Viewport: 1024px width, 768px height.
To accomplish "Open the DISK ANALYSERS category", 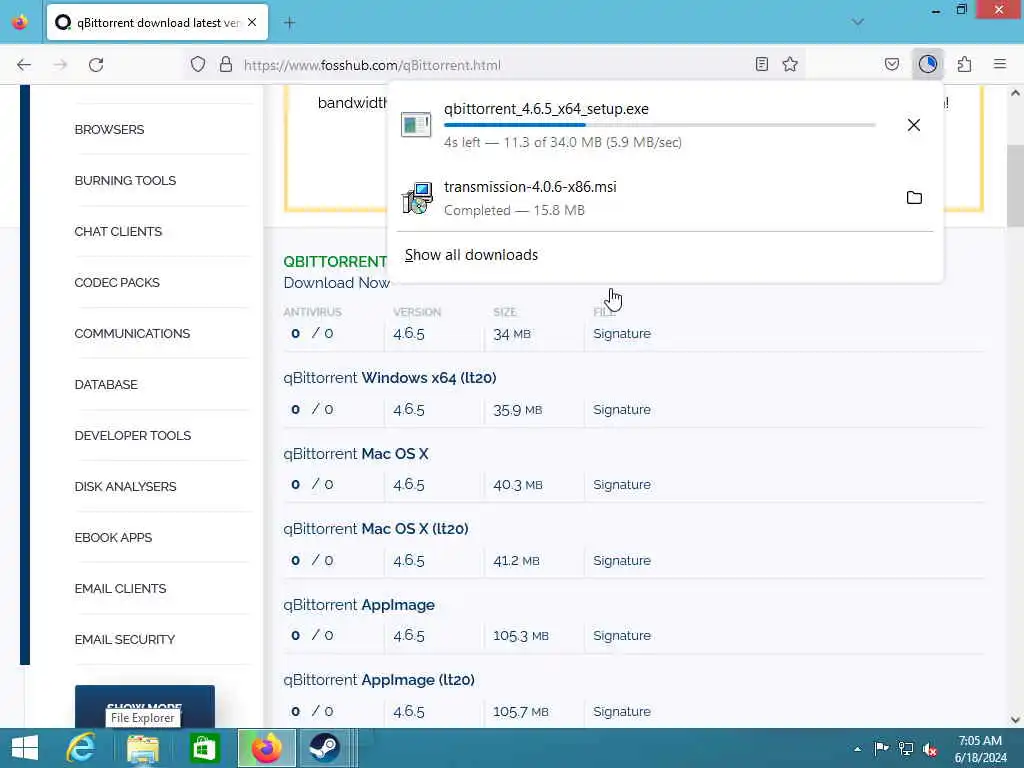I will tap(125, 486).
